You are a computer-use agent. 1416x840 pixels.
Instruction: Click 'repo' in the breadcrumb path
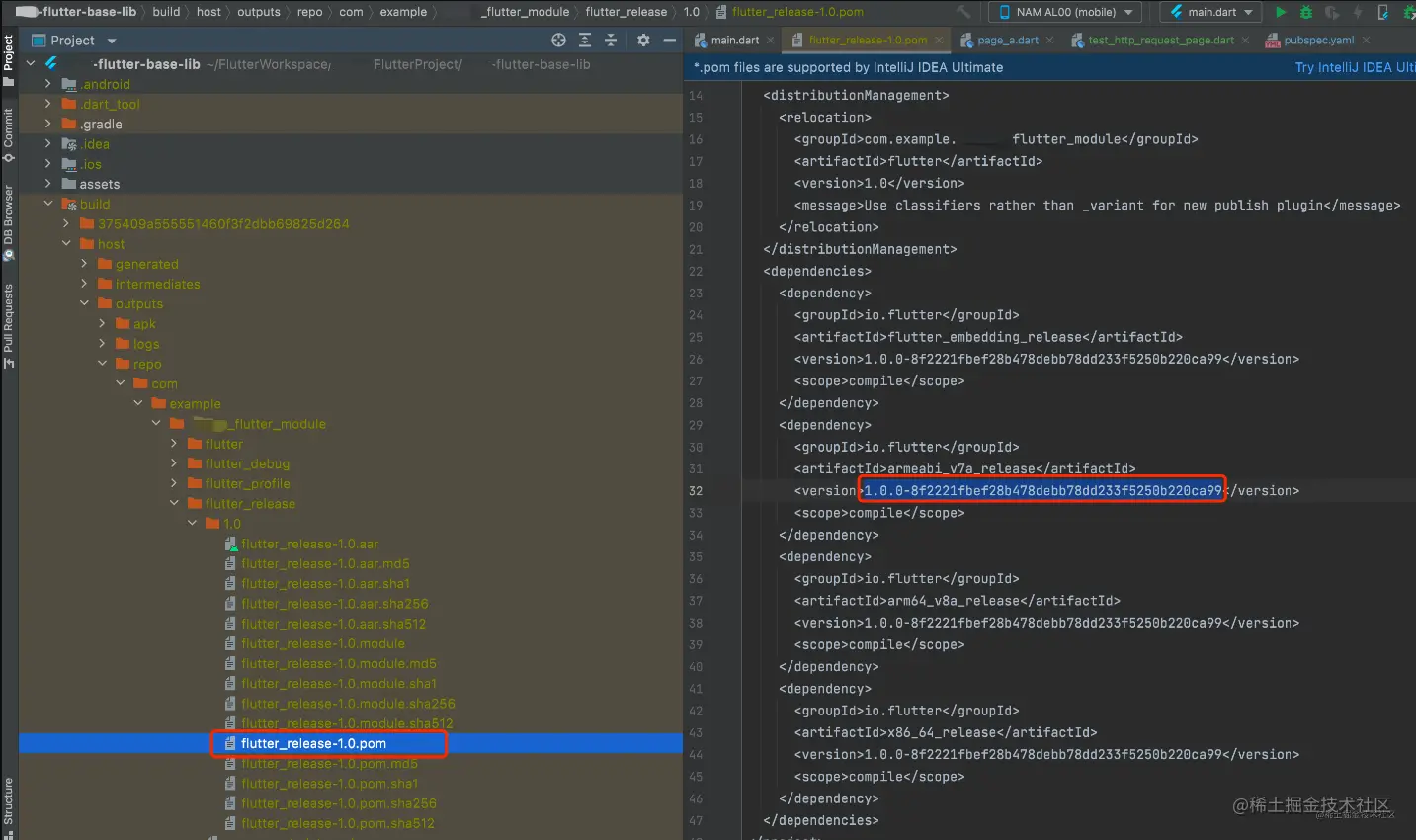310,12
